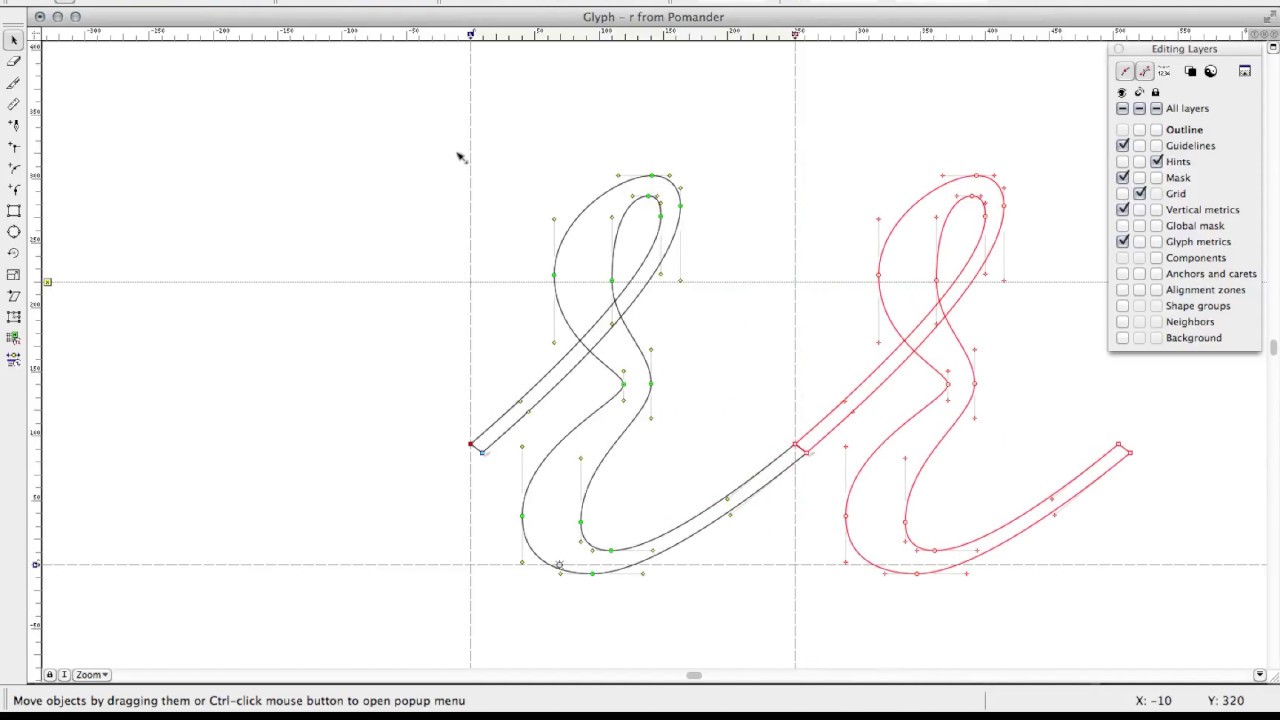Viewport: 1280px width, 720px height.
Task: Open the Zoom dropdown
Action: pyautogui.click(x=91, y=675)
